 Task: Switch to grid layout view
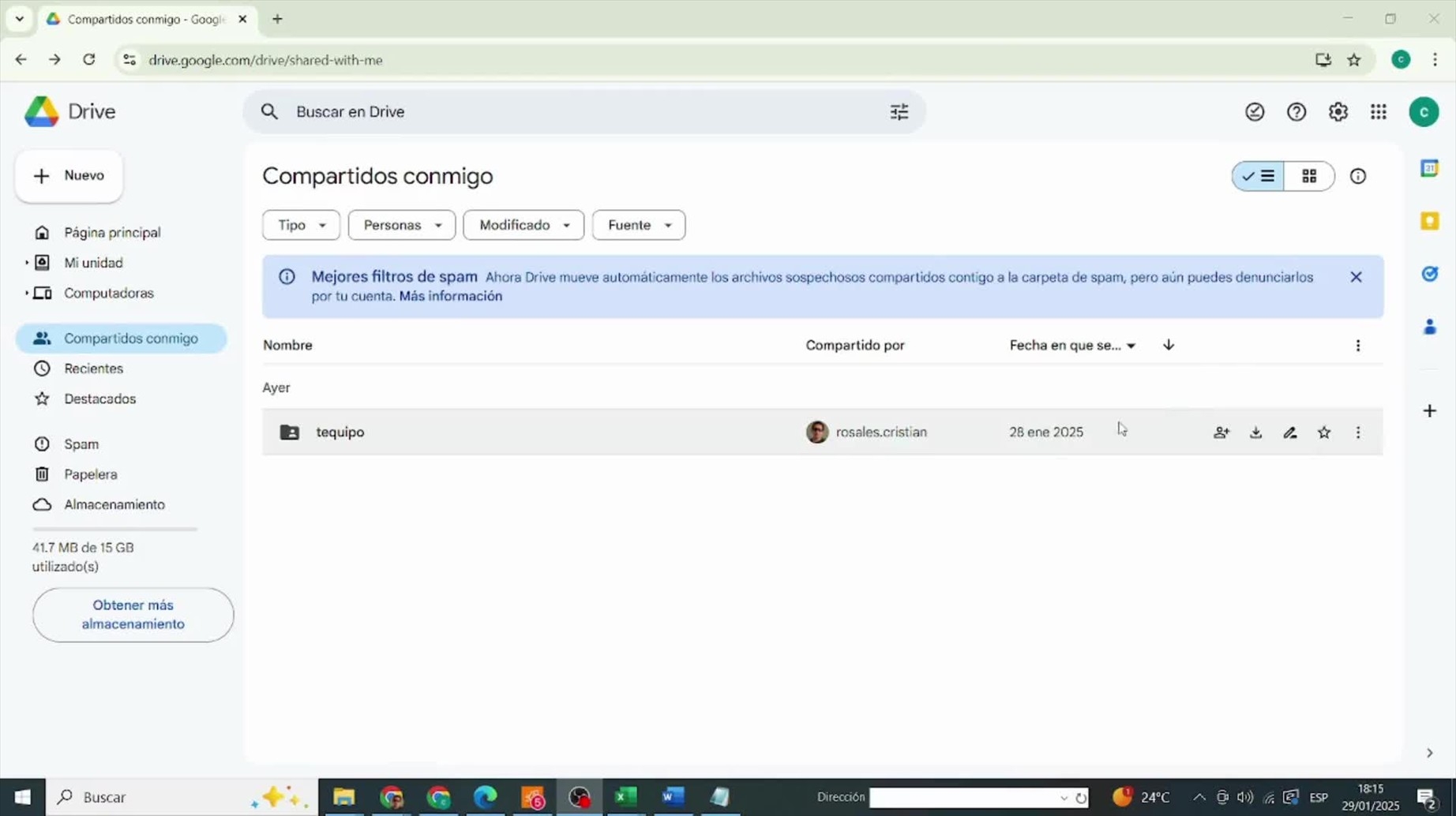point(1308,176)
